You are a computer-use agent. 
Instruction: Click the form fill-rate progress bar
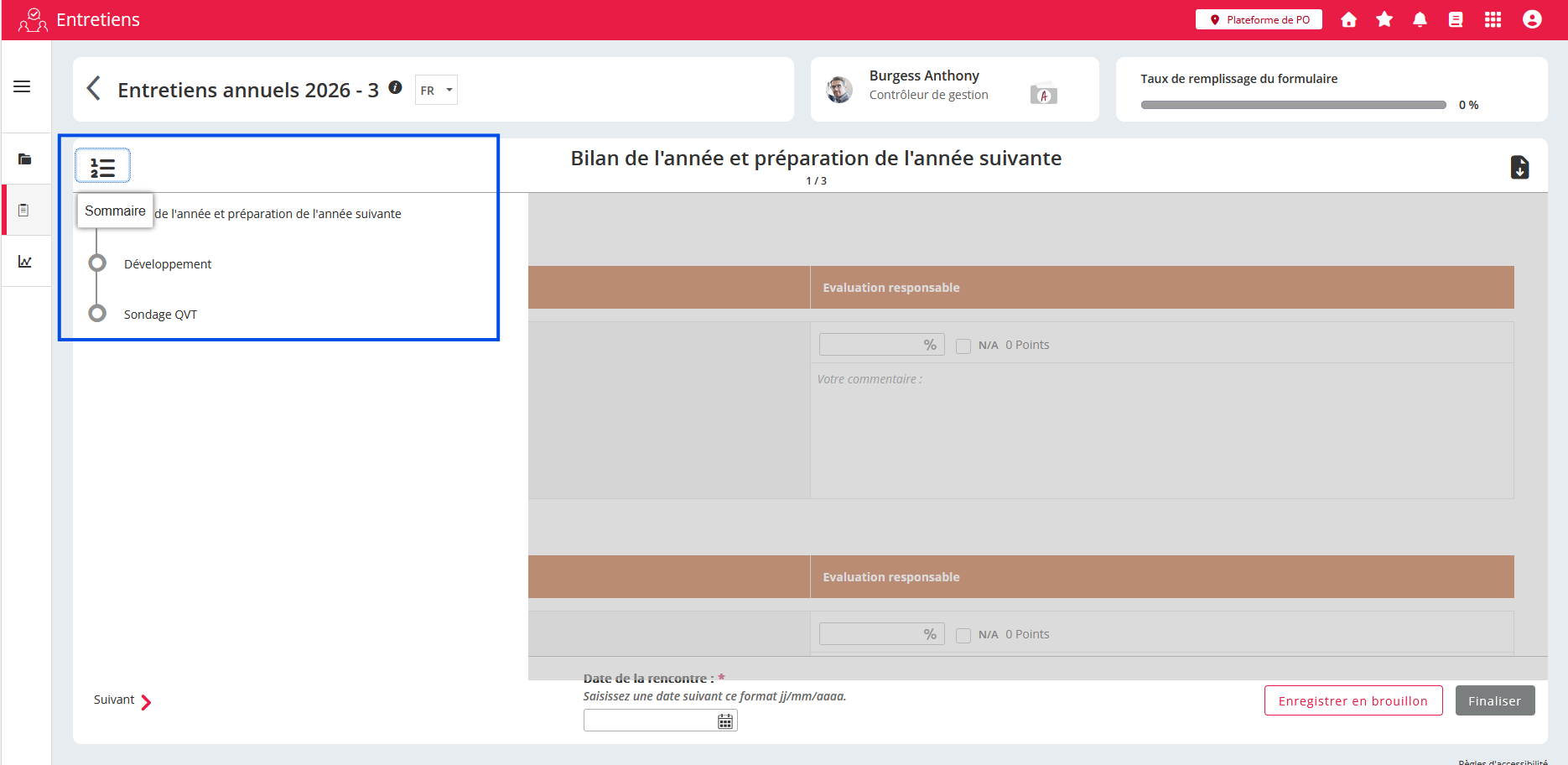pos(1293,105)
